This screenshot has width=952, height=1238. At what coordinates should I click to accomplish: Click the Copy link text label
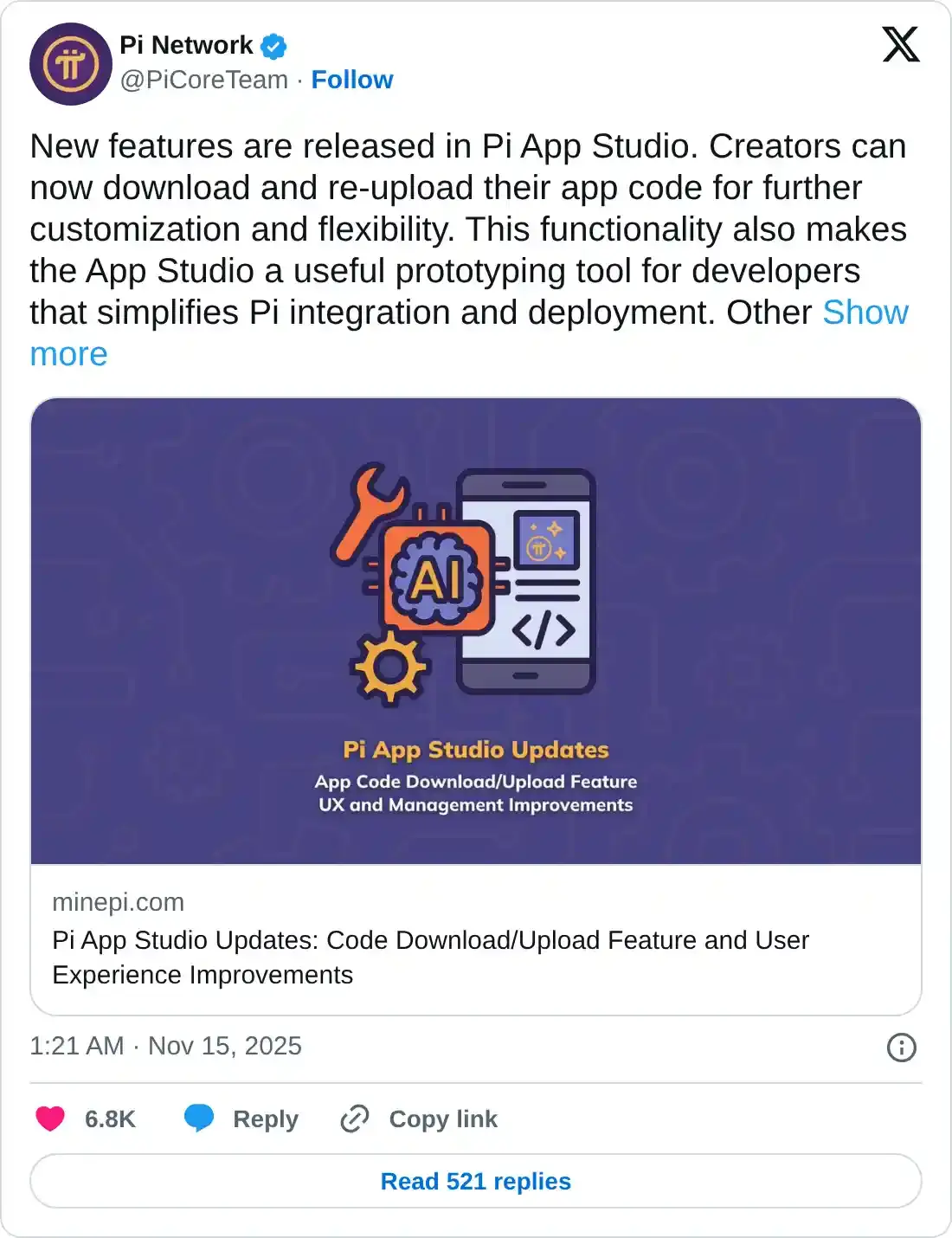tap(443, 1119)
